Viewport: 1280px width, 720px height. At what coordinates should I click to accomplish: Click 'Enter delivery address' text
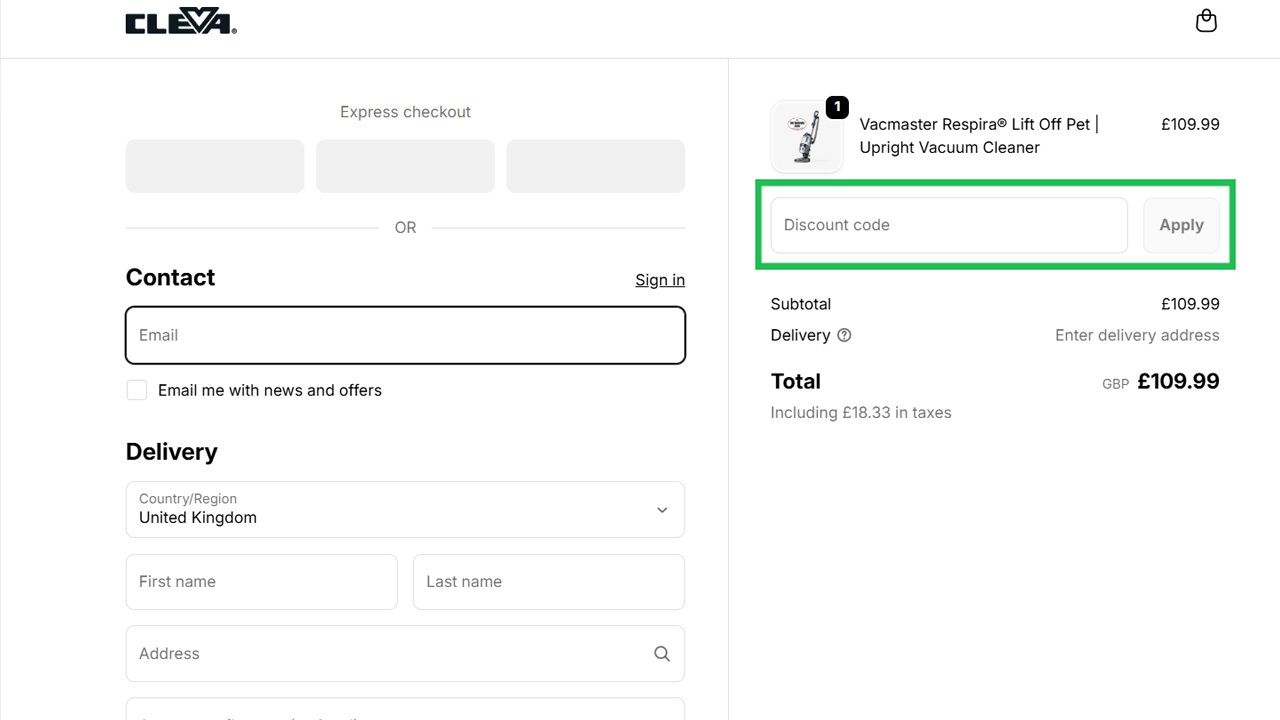1137,335
